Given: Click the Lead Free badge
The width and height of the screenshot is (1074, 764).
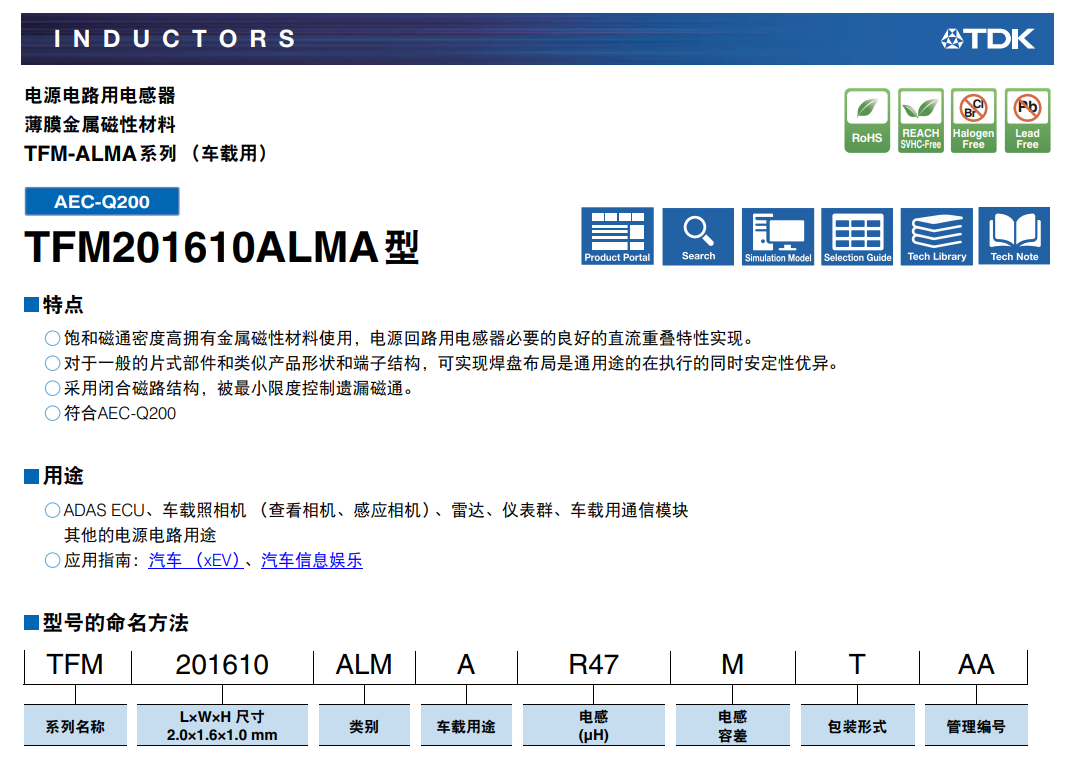Looking at the screenshot, I should click(1027, 121).
